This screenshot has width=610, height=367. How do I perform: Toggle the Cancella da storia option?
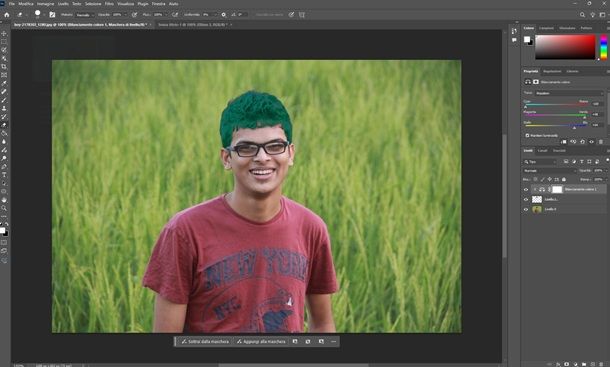[x=269, y=15]
